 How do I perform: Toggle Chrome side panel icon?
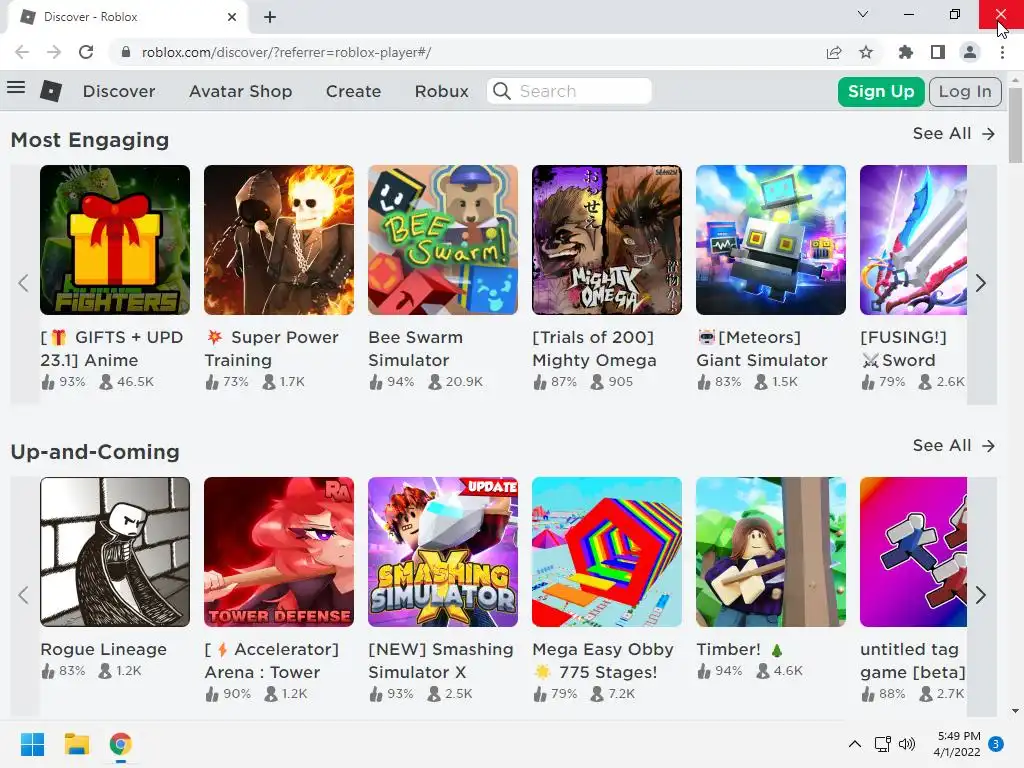tap(938, 52)
